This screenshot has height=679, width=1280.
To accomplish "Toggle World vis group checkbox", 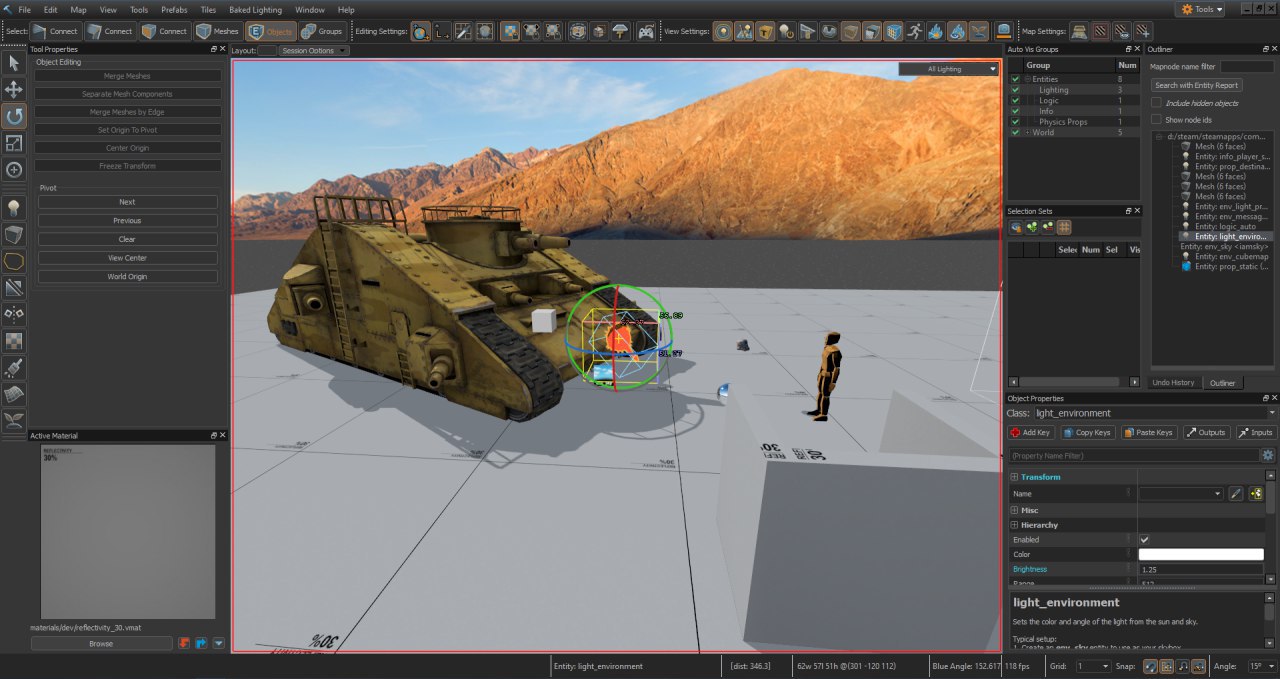I will pyautogui.click(x=1015, y=132).
